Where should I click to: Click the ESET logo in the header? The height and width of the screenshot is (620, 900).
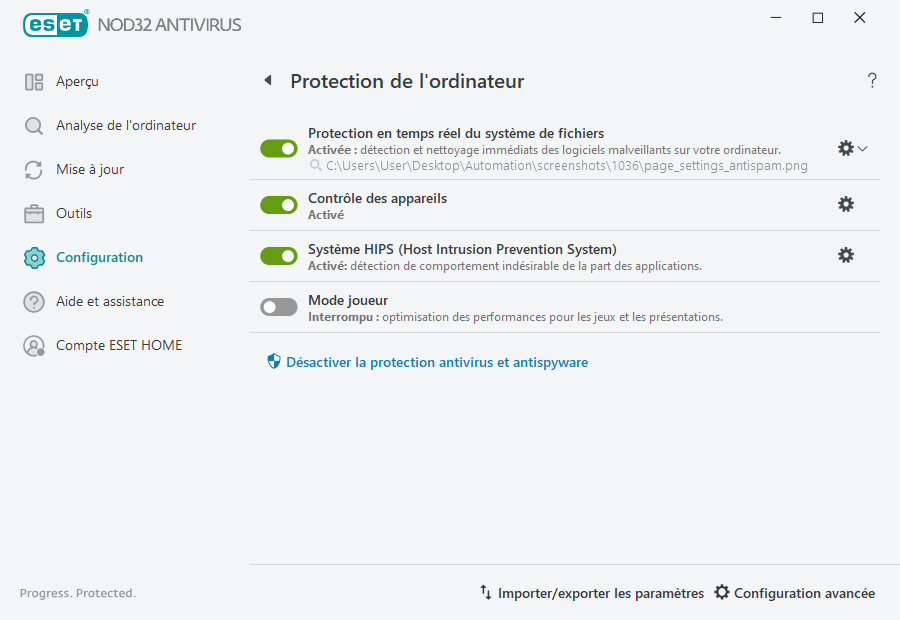click(55, 24)
